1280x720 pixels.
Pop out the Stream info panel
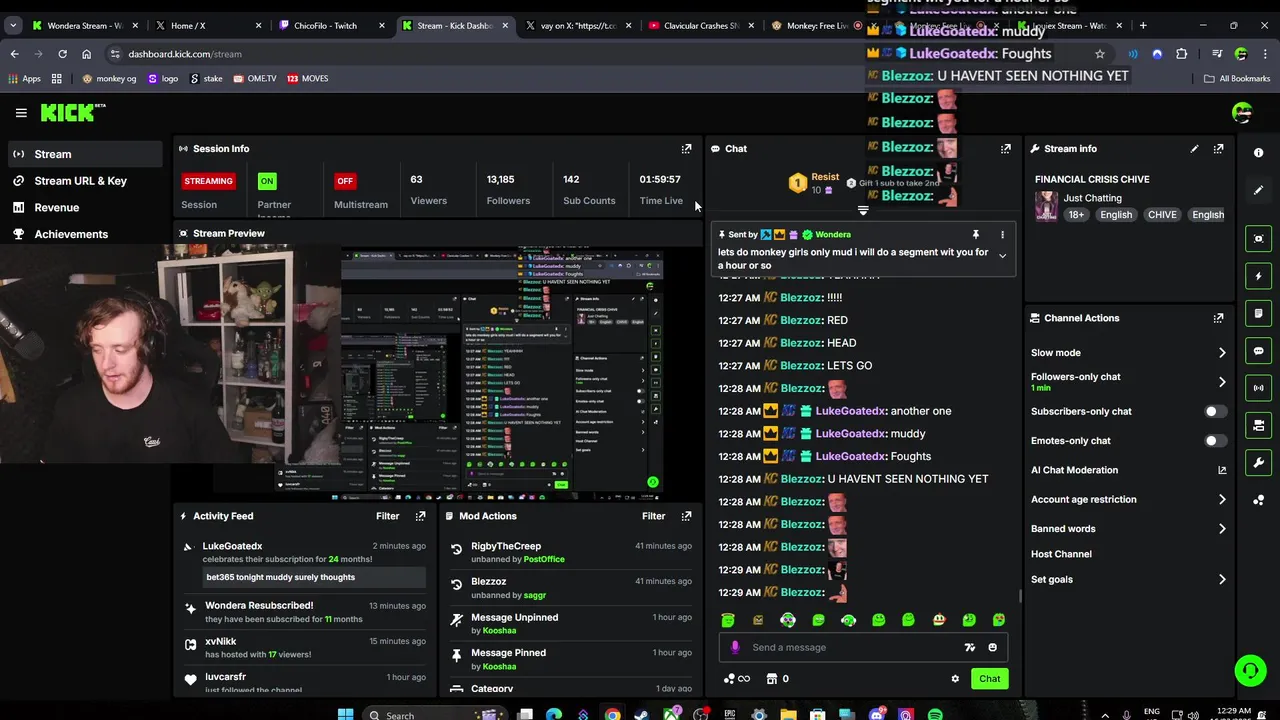click(x=1218, y=149)
